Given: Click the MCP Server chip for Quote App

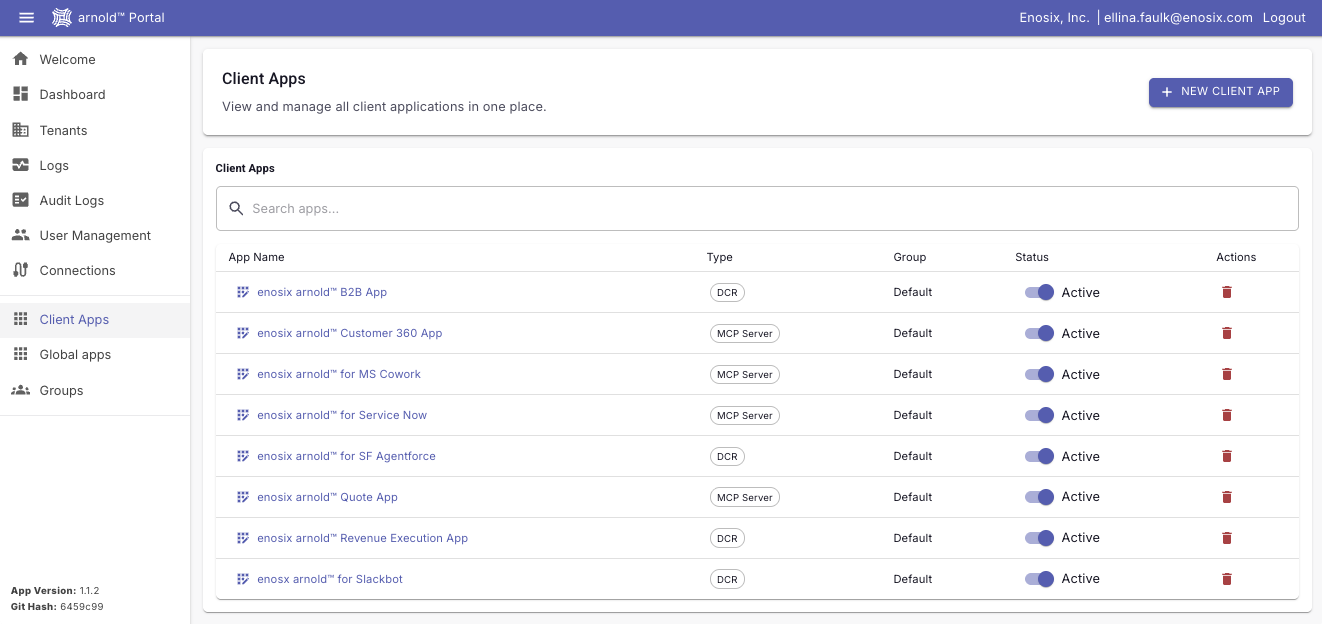Looking at the screenshot, I should click(744, 497).
